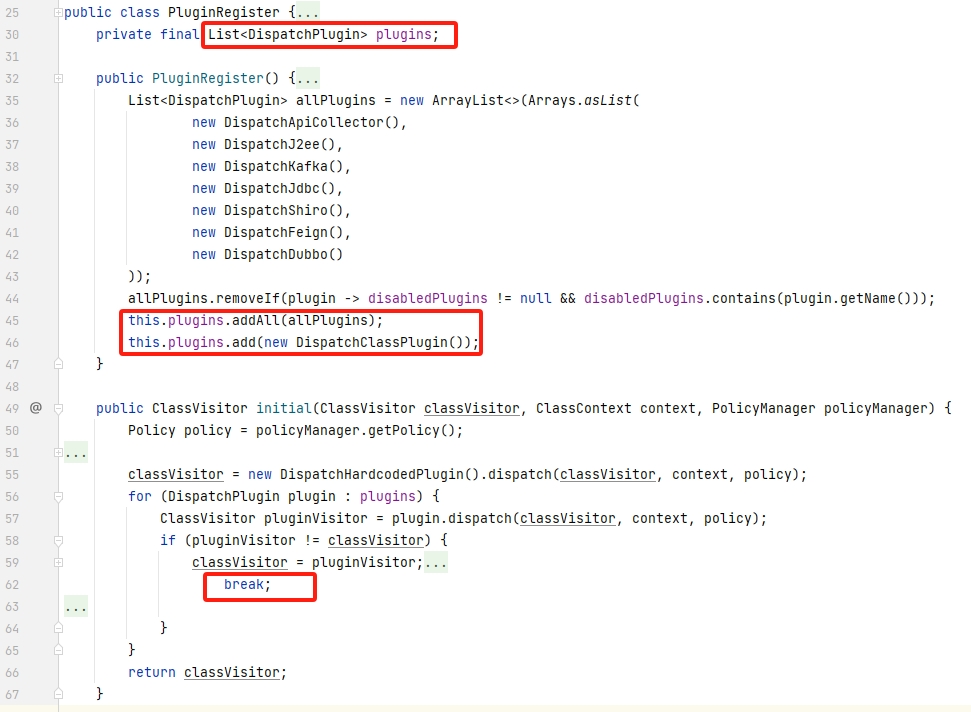This screenshot has height=712, width=971.
Task: Click the fold end marker on line 47
Action: click(x=59, y=364)
